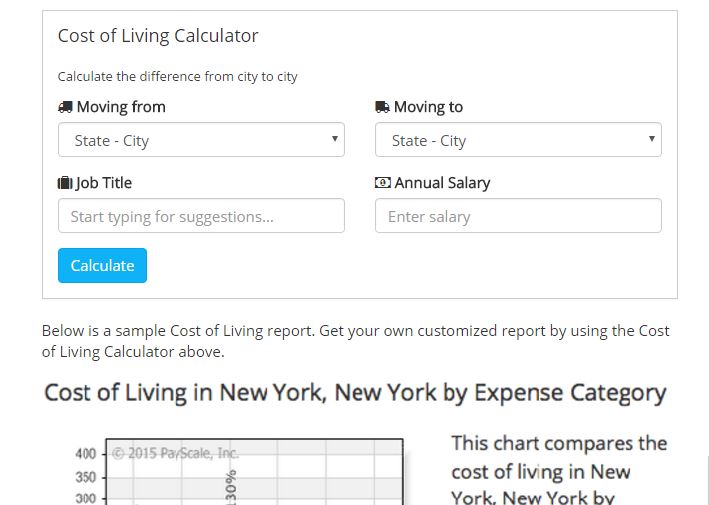Screen dimensions: 709x505
Task: Click the New York Expense Category chart title
Action: click(x=355, y=393)
